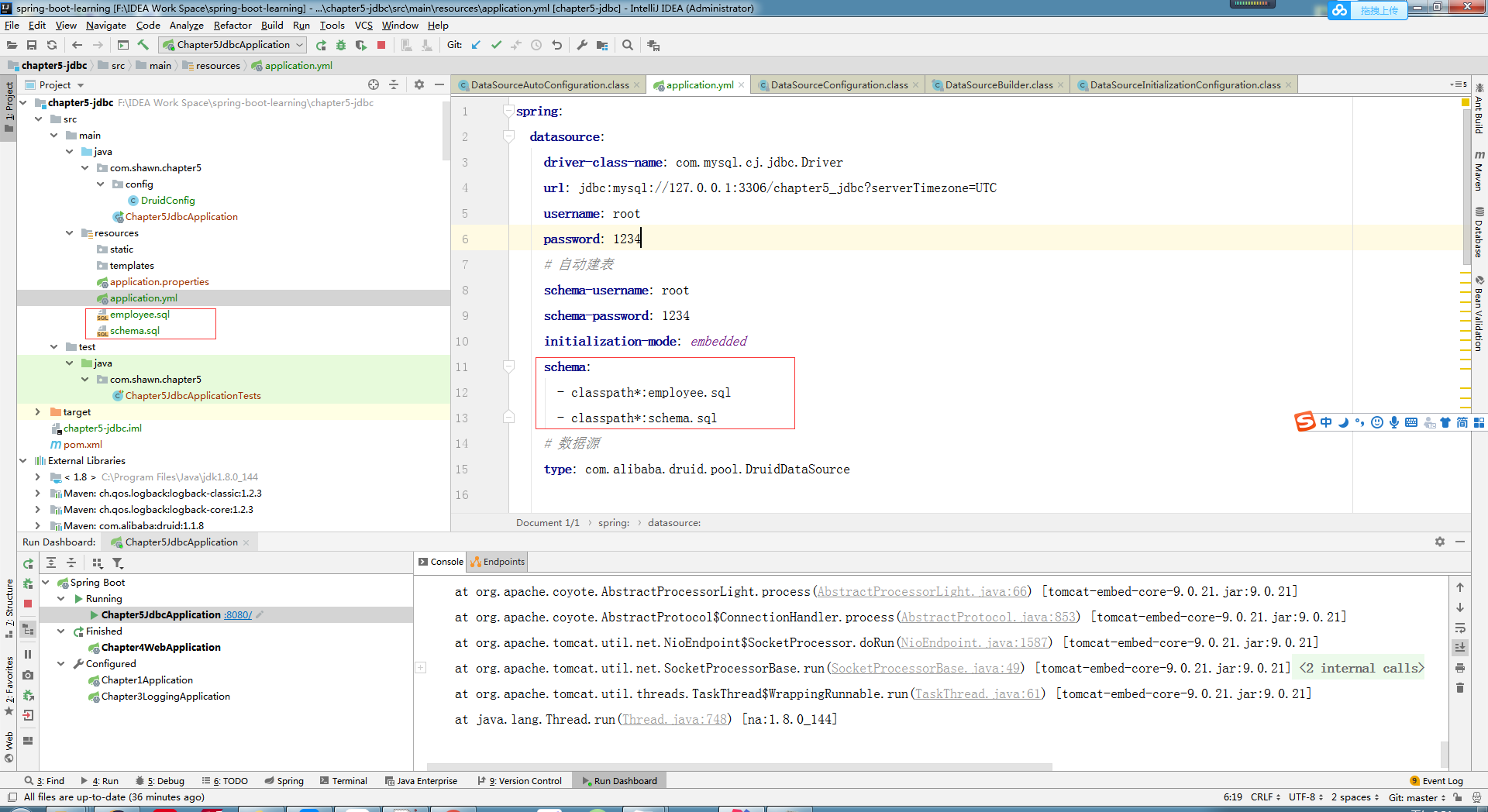This screenshot has width=1488, height=812.
Task: Toggle soft-wrap icon in console sidebar
Action: [x=1460, y=628]
